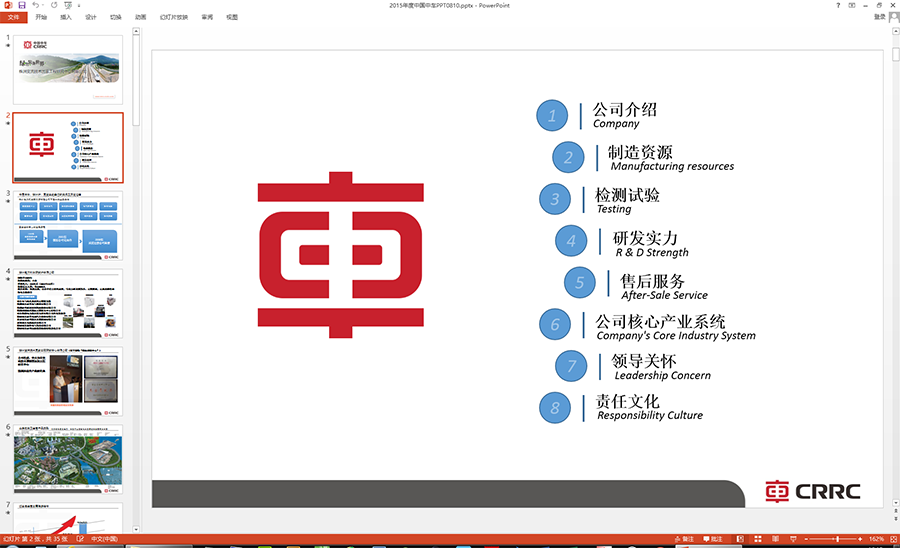Adjust the zoom slider handle
This screenshot has width=900, height=548.
(837, 539)
